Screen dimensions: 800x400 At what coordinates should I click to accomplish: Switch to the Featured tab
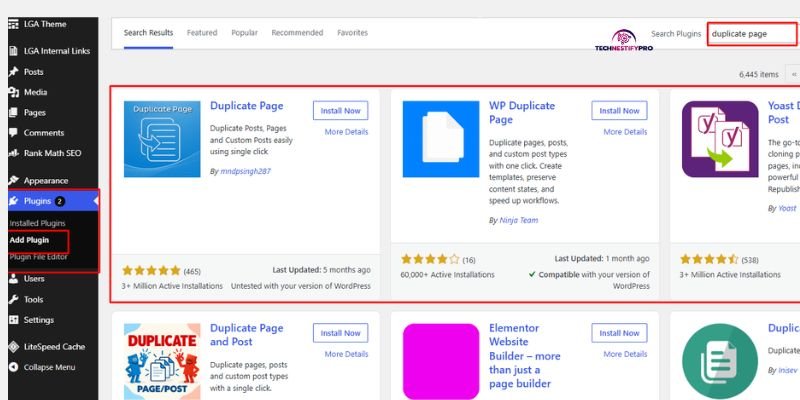[x=202, y=33]
